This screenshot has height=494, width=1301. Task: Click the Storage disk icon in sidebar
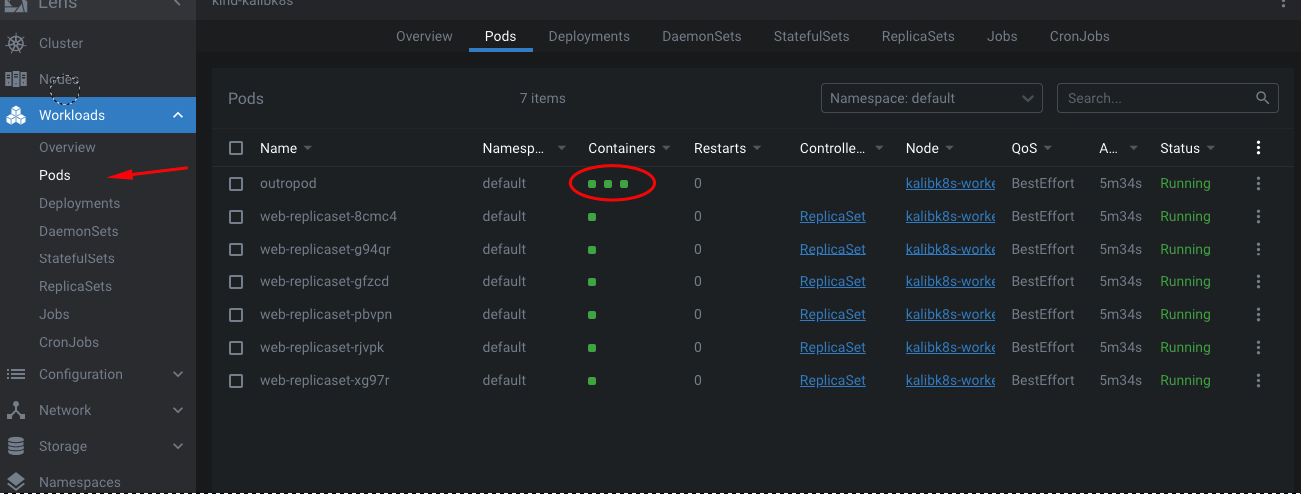[x=16, y=446]
